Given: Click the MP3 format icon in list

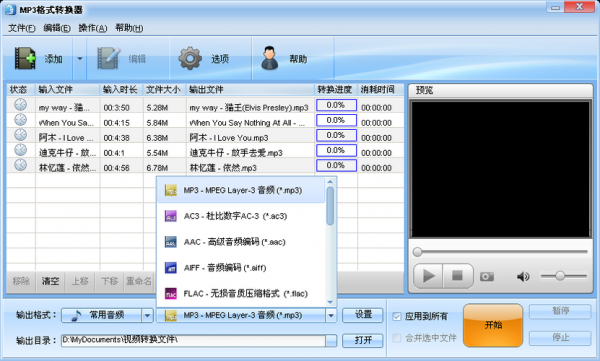Looking at the screenshot, I should 171,190.
